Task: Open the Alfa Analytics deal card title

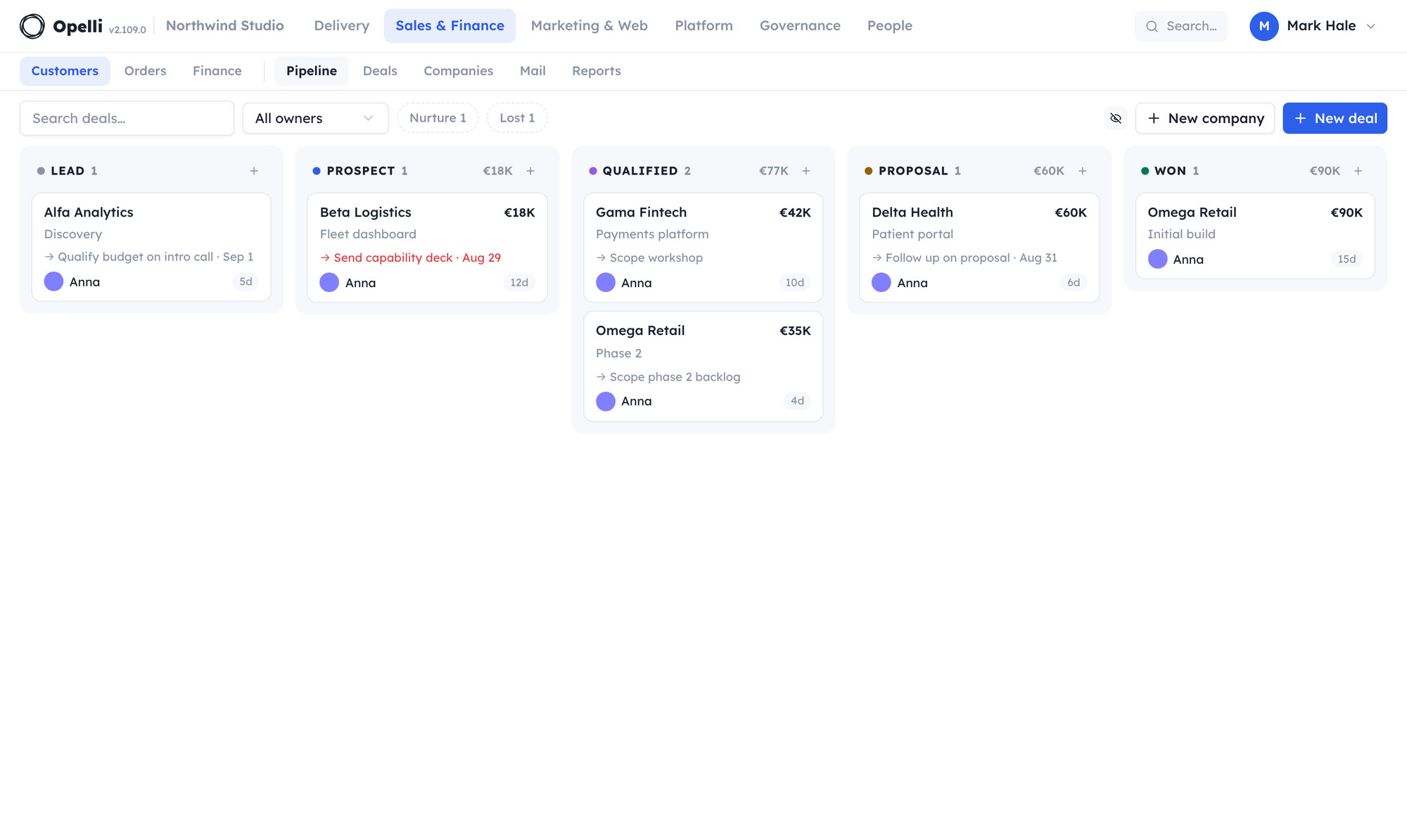Action: click(89, 212)
